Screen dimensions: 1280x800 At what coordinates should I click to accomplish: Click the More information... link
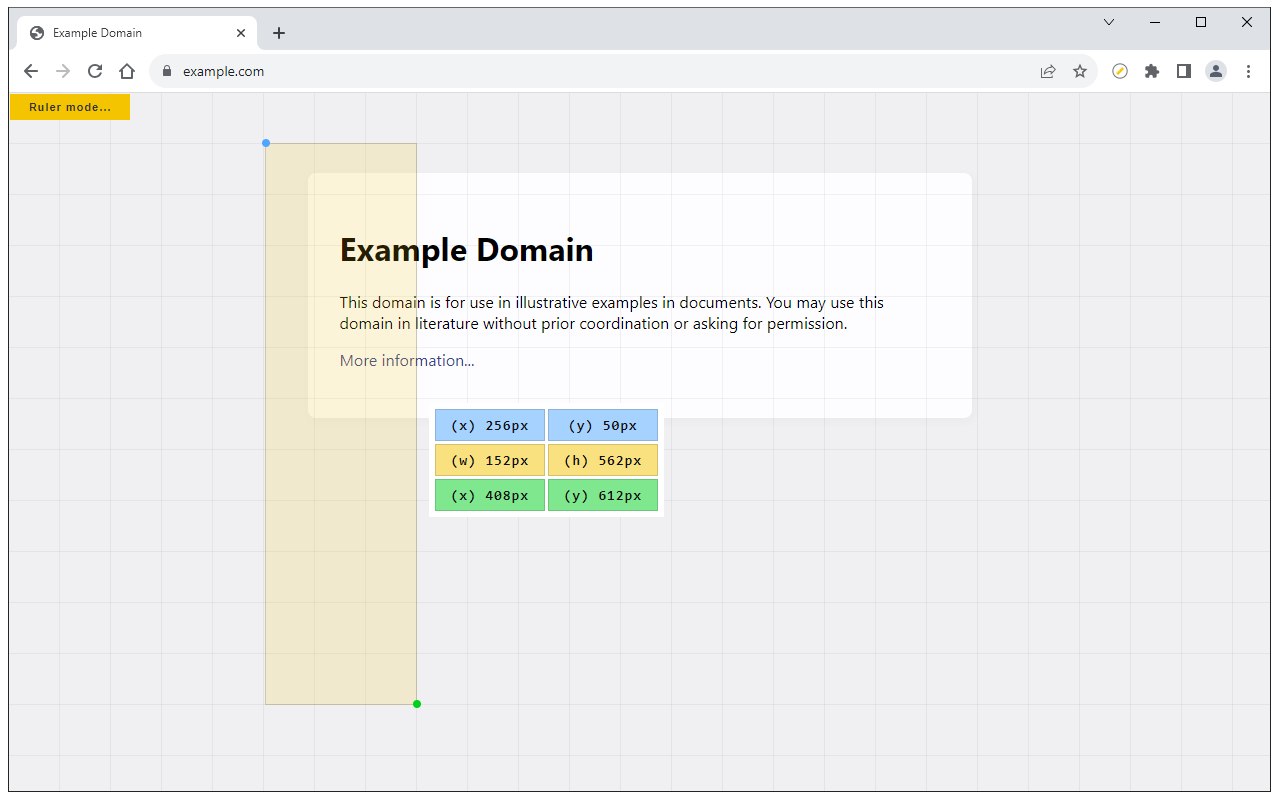click(x=407, y=360)
